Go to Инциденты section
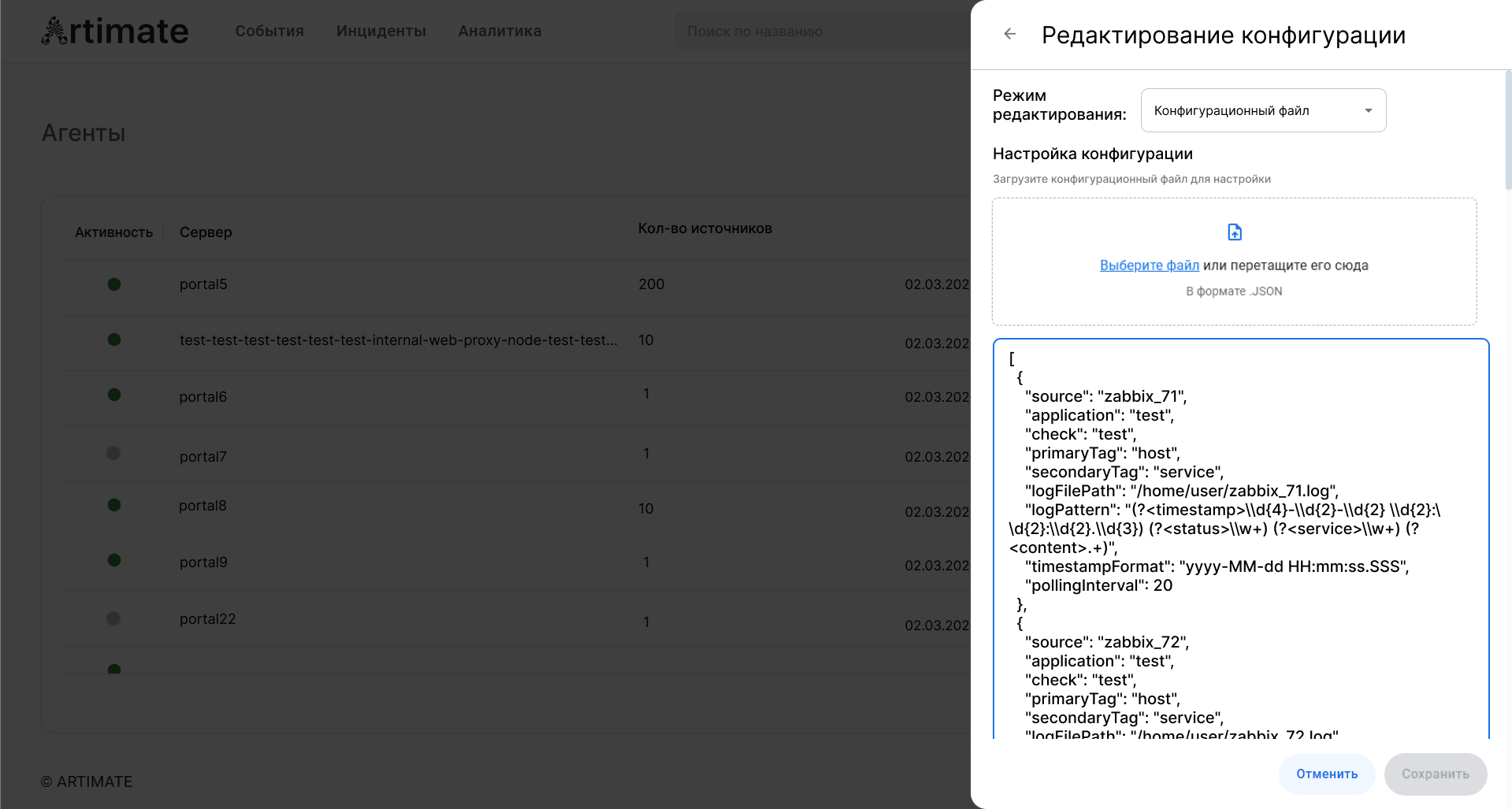Screen dimensions: 1512x809 (x=381, y=32)
